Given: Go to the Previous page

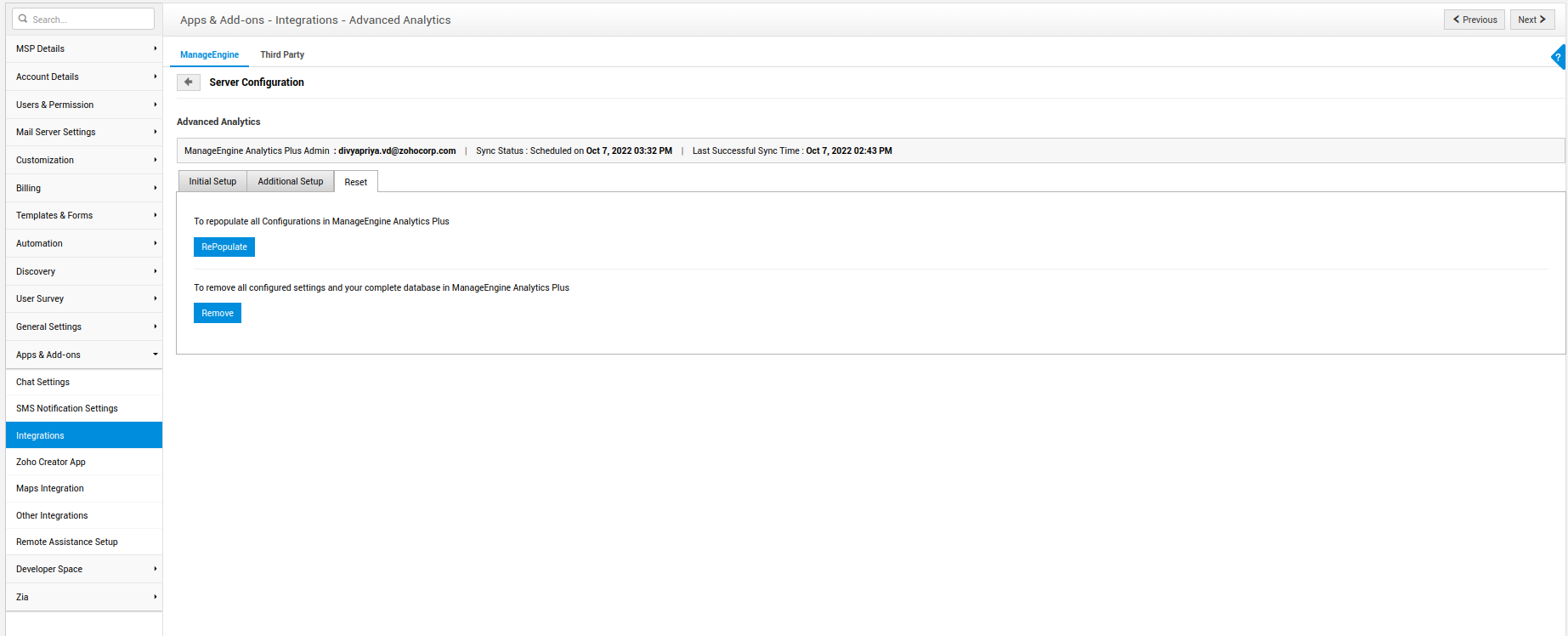Looking at the screenshot, I should click(1475, 20).
